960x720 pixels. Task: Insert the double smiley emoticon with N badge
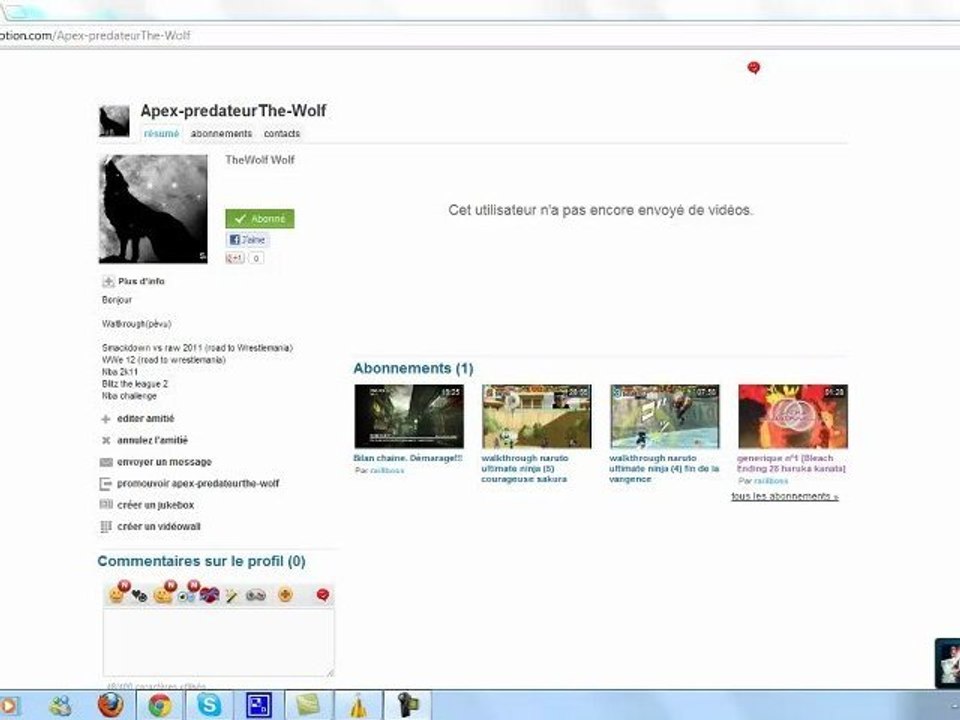click(x=163, y=594)
